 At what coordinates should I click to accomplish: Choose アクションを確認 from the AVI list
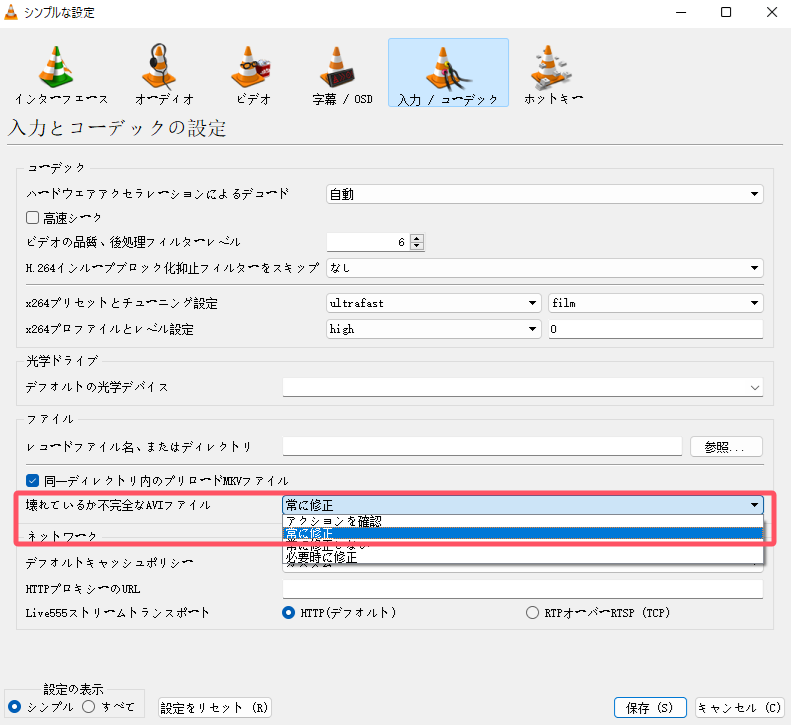coord(523,521)
